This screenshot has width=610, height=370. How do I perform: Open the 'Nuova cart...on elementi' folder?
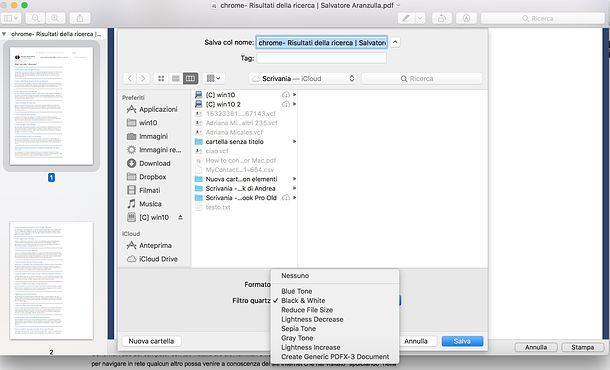point(241,179)
